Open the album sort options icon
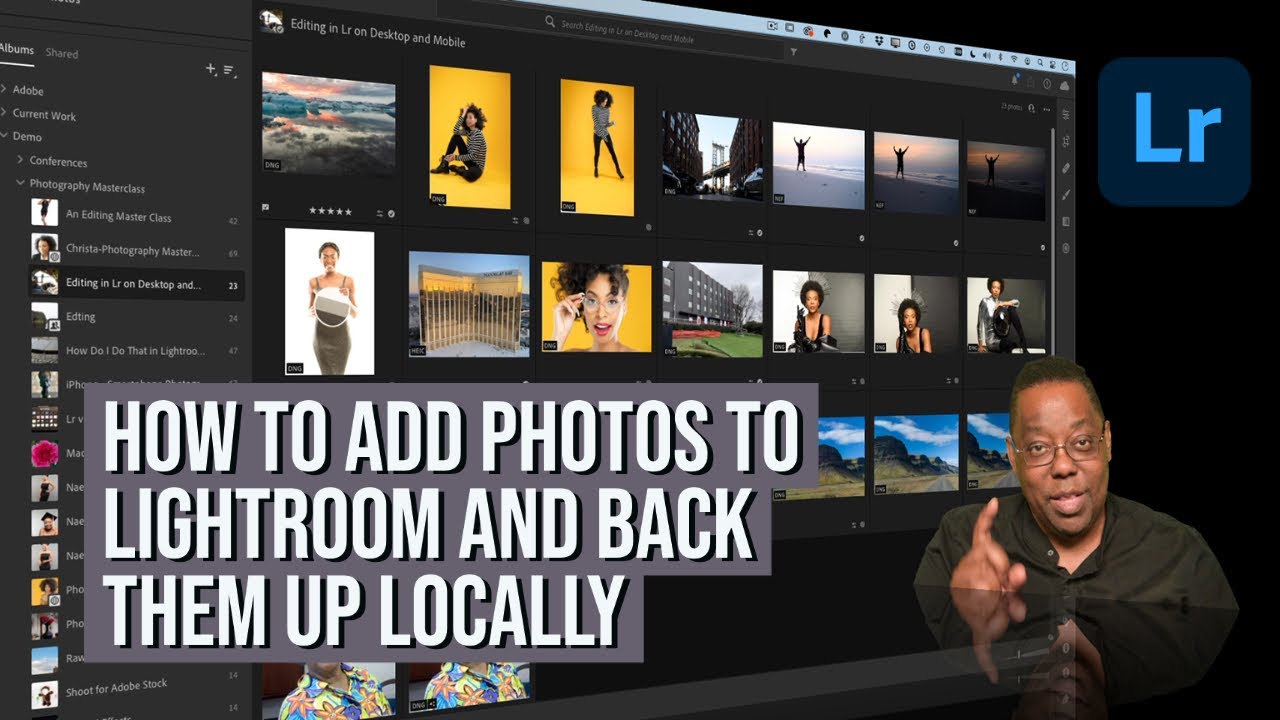 point(229,70)
